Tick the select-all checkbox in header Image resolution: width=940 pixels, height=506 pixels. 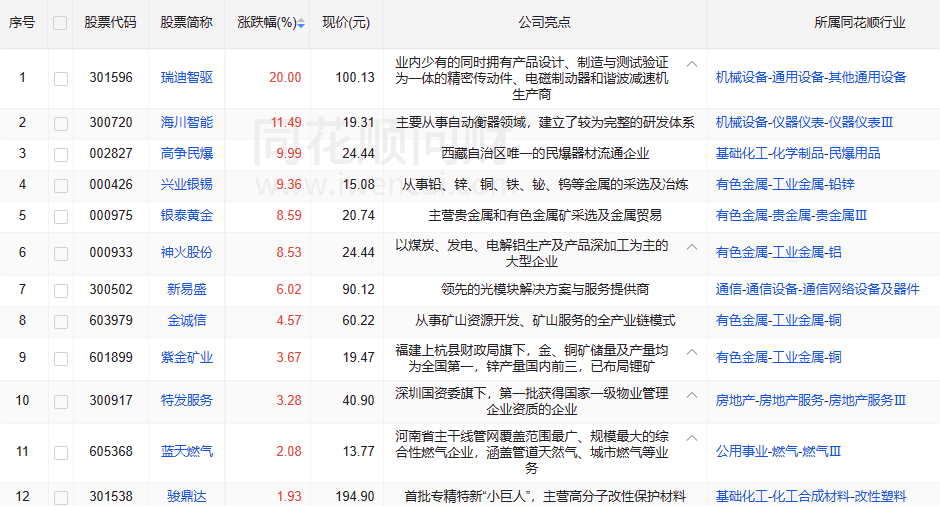[x=60, y=23]
